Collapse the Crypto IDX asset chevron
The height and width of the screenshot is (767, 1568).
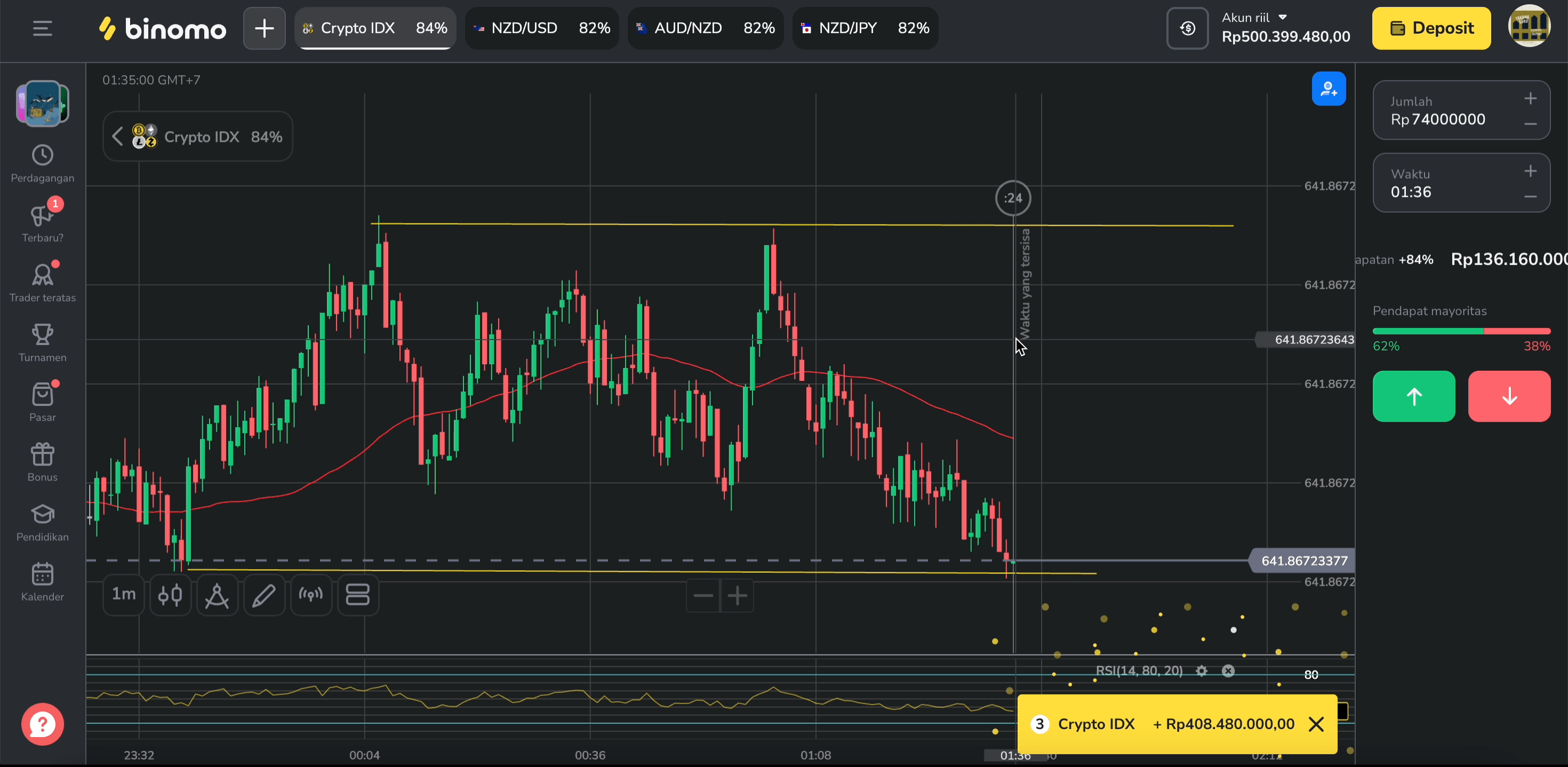click(118, 137)
